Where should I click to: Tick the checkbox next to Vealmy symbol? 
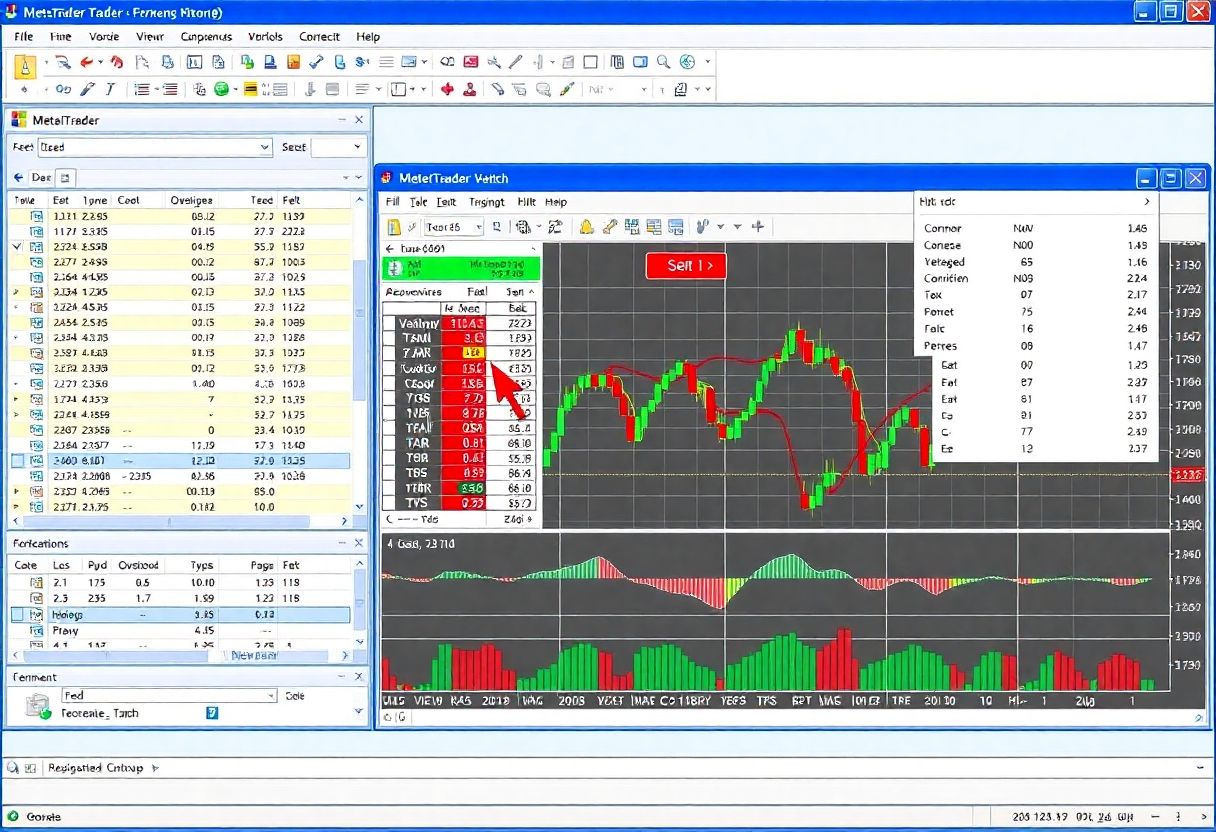click(391, 324)
